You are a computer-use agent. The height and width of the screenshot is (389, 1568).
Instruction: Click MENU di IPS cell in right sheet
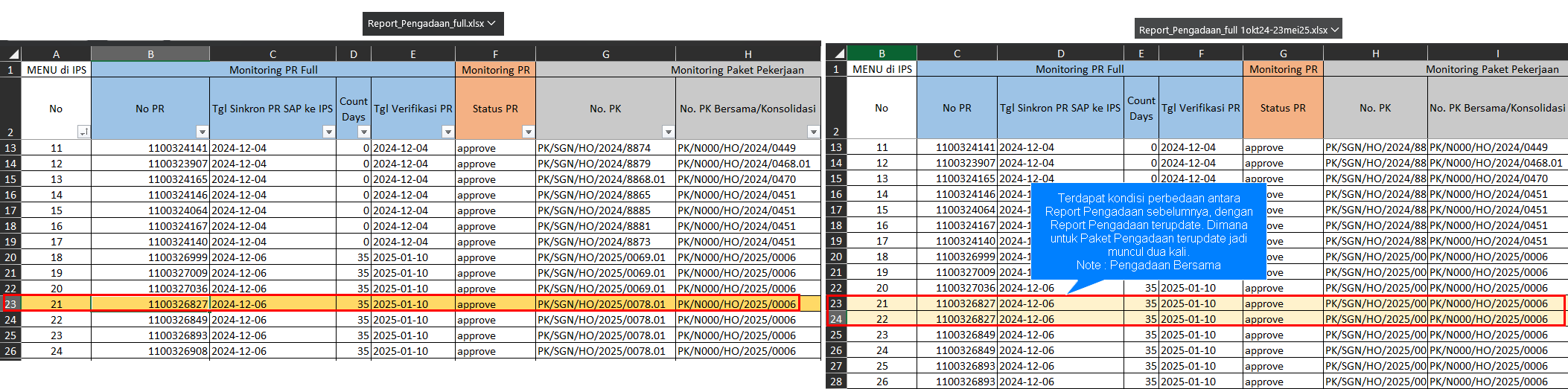coord(882,69)
